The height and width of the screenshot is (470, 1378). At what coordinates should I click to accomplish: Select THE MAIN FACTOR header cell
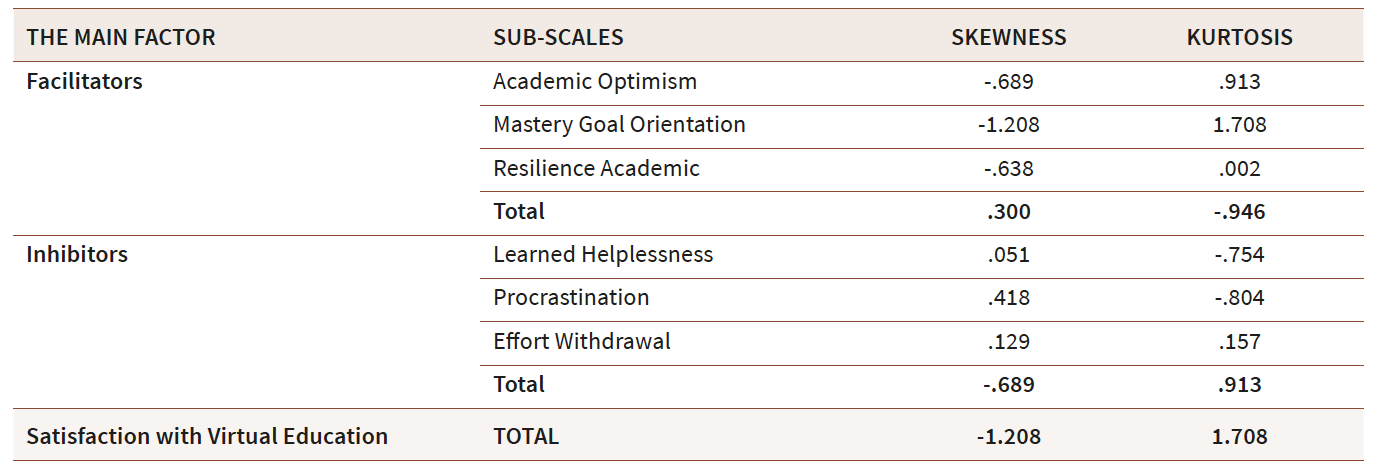[120, 38]
